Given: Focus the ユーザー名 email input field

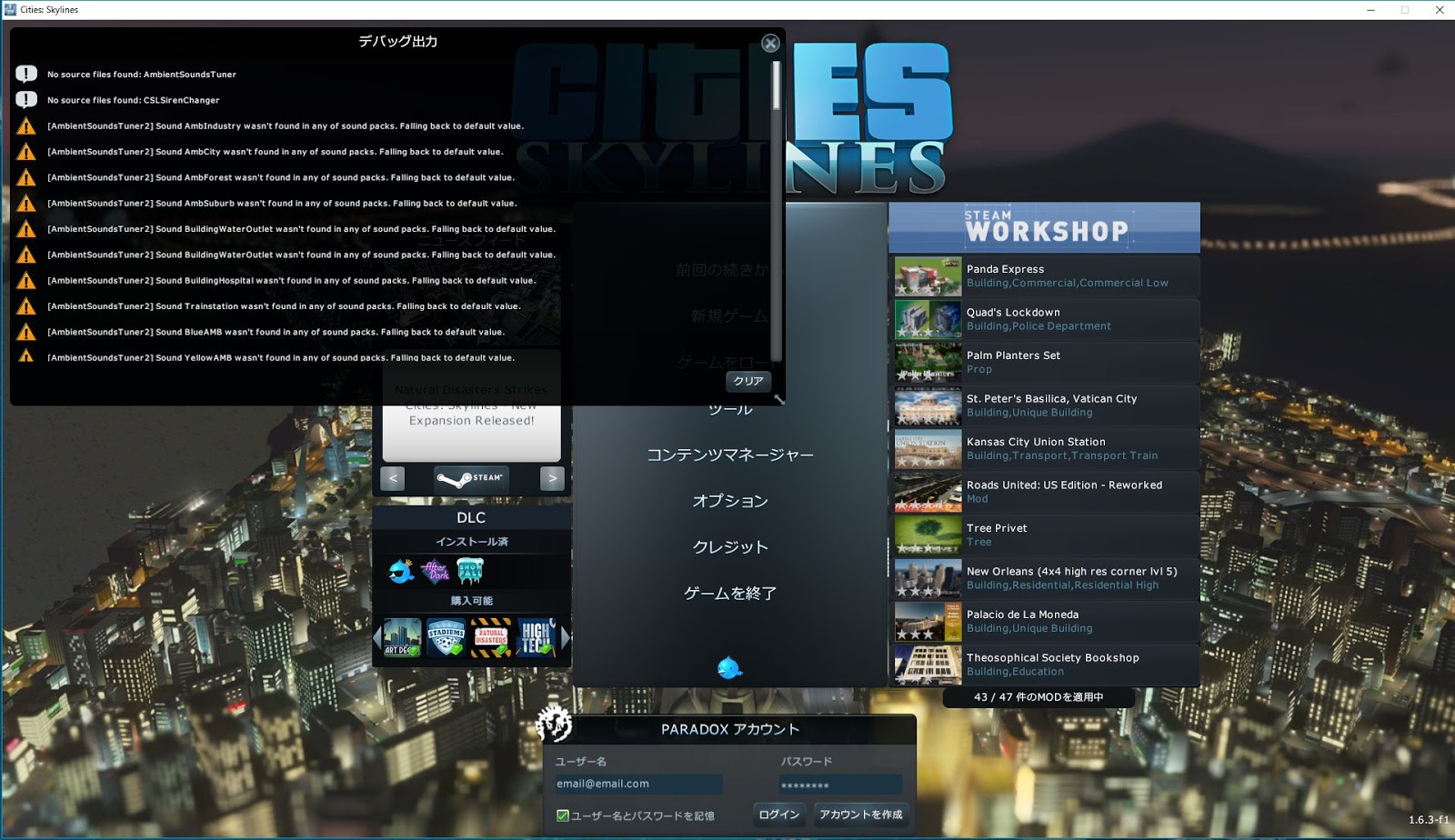Looking at the screenshot, I should coord(638,784).
